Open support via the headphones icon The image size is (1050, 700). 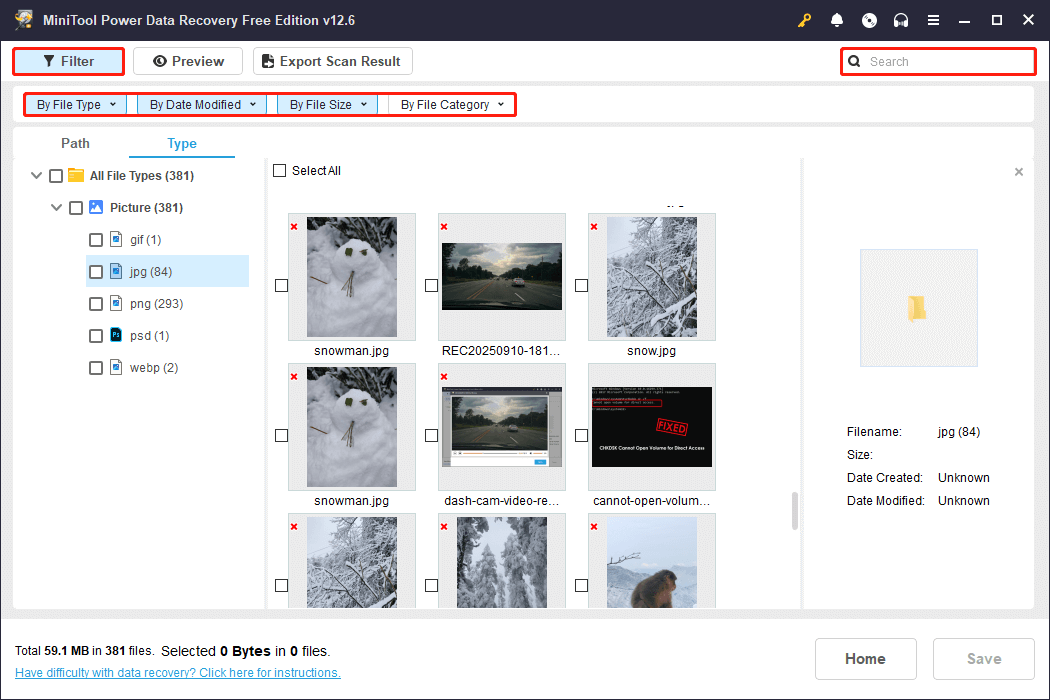(x=901, y=19)
